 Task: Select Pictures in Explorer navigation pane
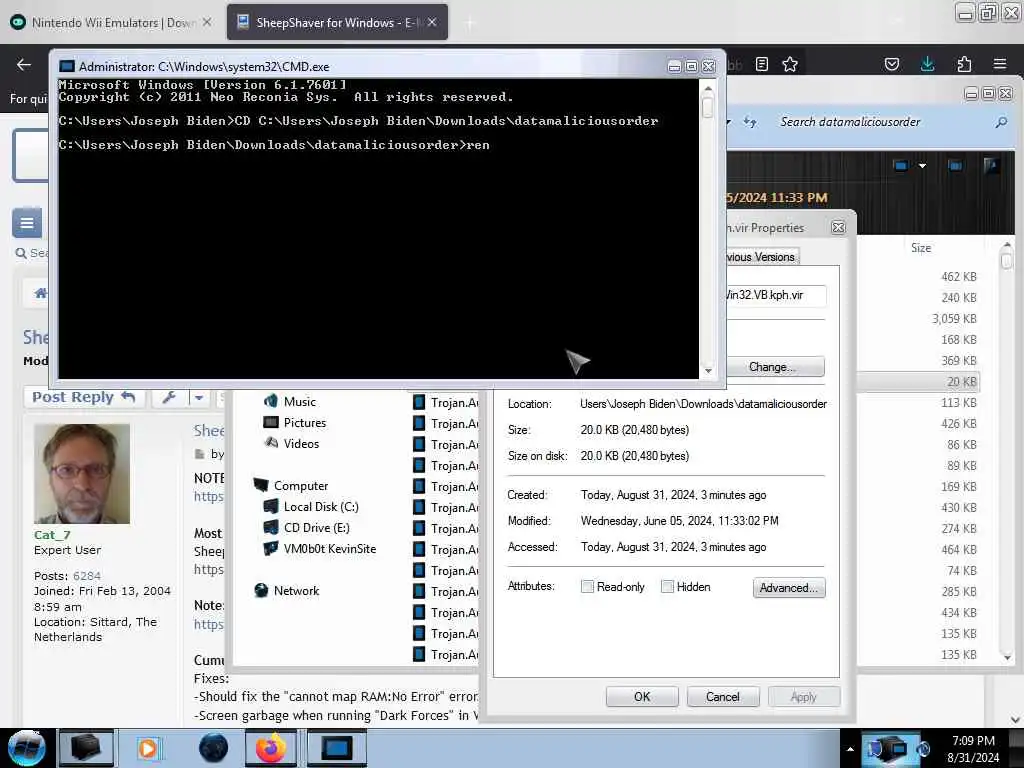[304, 423]
